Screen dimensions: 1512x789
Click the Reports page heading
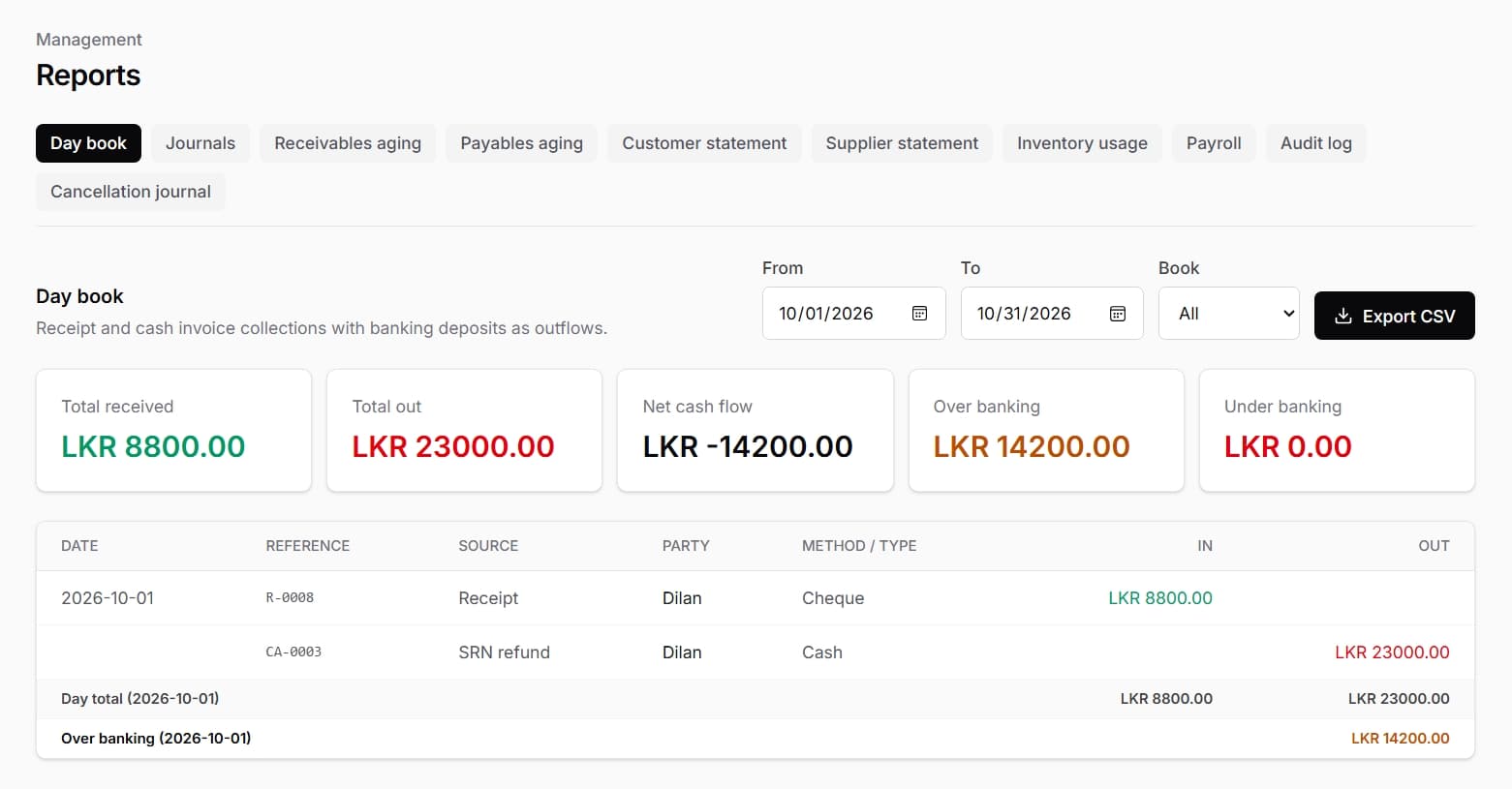88,76
